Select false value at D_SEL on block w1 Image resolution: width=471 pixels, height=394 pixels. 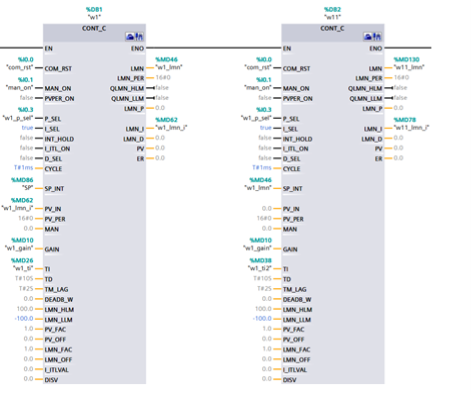tap(26, 158)
